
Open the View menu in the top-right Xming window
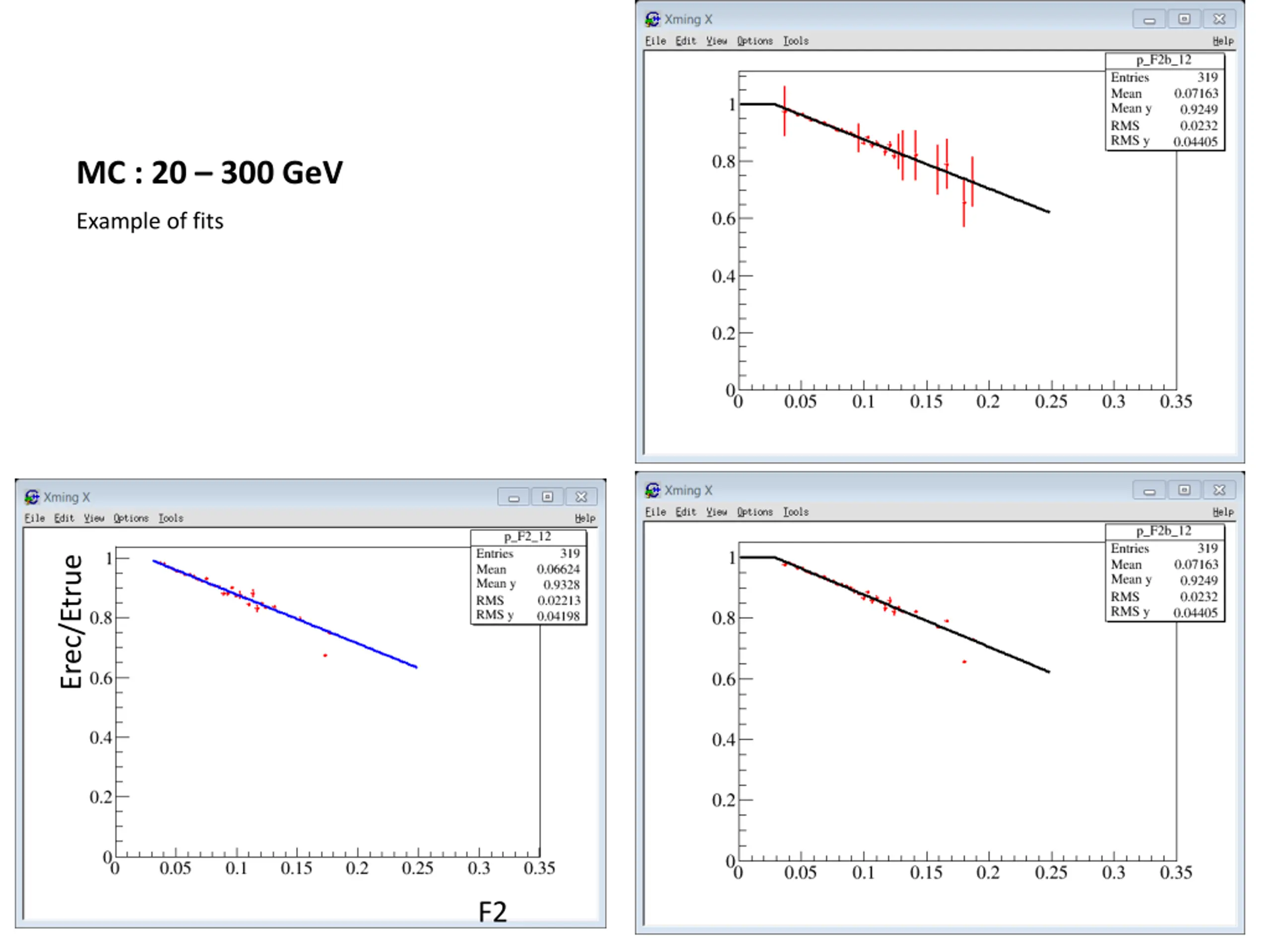pyautogui.click(x=716, y=41)
